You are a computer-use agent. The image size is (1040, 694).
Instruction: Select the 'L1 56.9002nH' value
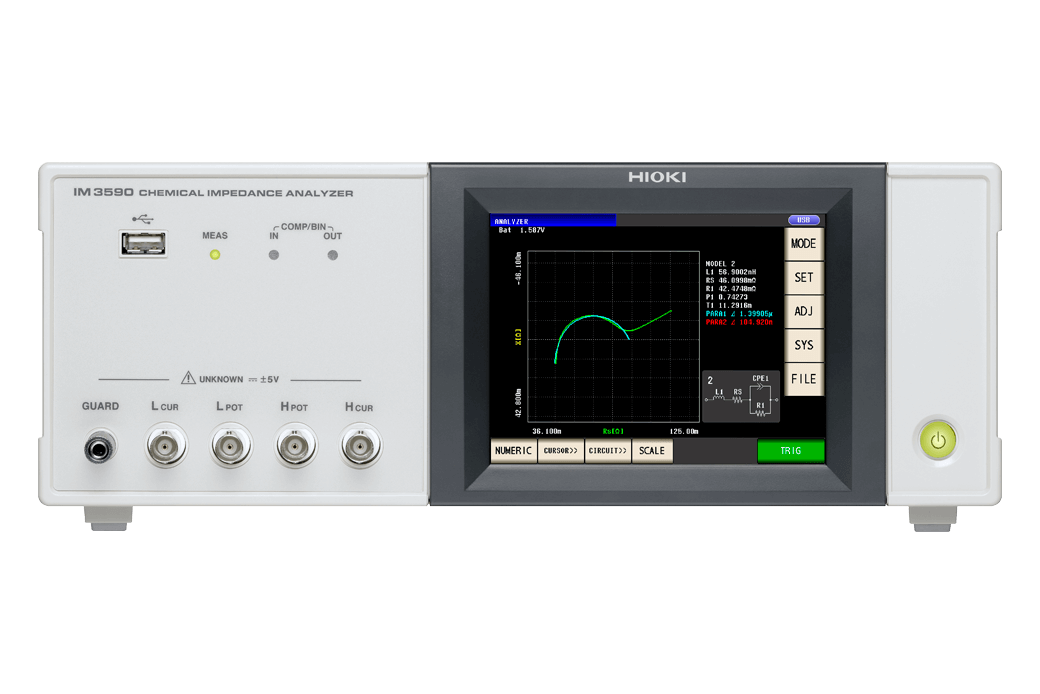click(x=731, y=273)
